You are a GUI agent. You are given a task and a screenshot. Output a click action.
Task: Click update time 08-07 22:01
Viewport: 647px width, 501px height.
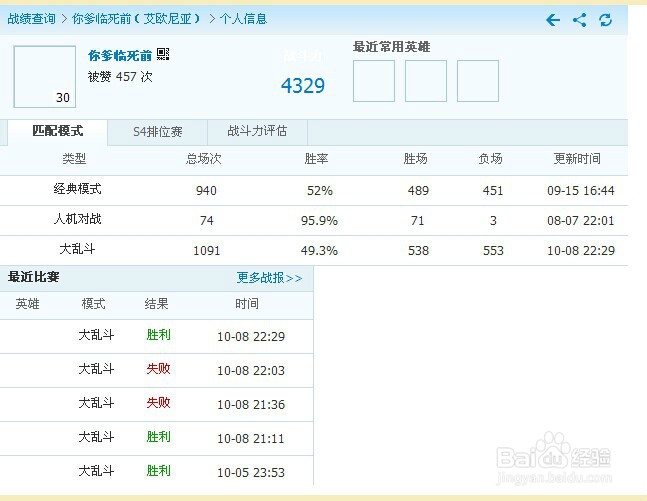pyautogui.click(x=581, y=221)
